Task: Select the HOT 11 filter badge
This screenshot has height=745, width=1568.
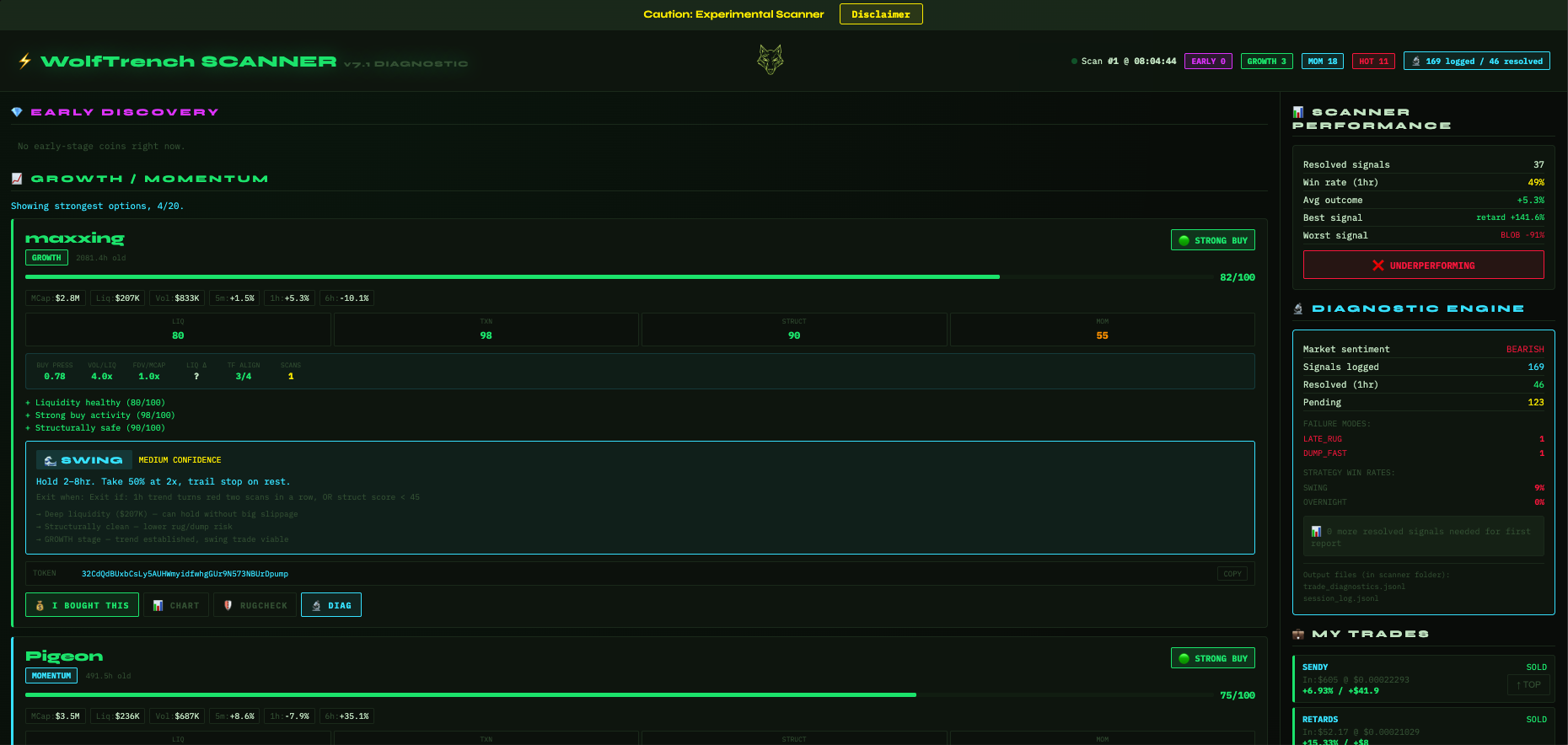Action: (1373, 62)
